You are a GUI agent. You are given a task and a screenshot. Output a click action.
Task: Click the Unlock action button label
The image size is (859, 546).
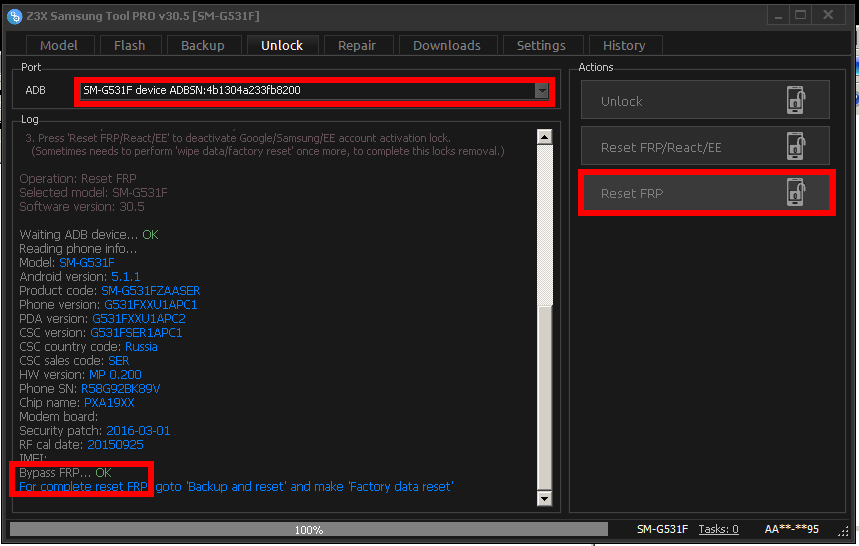point(622,101)
